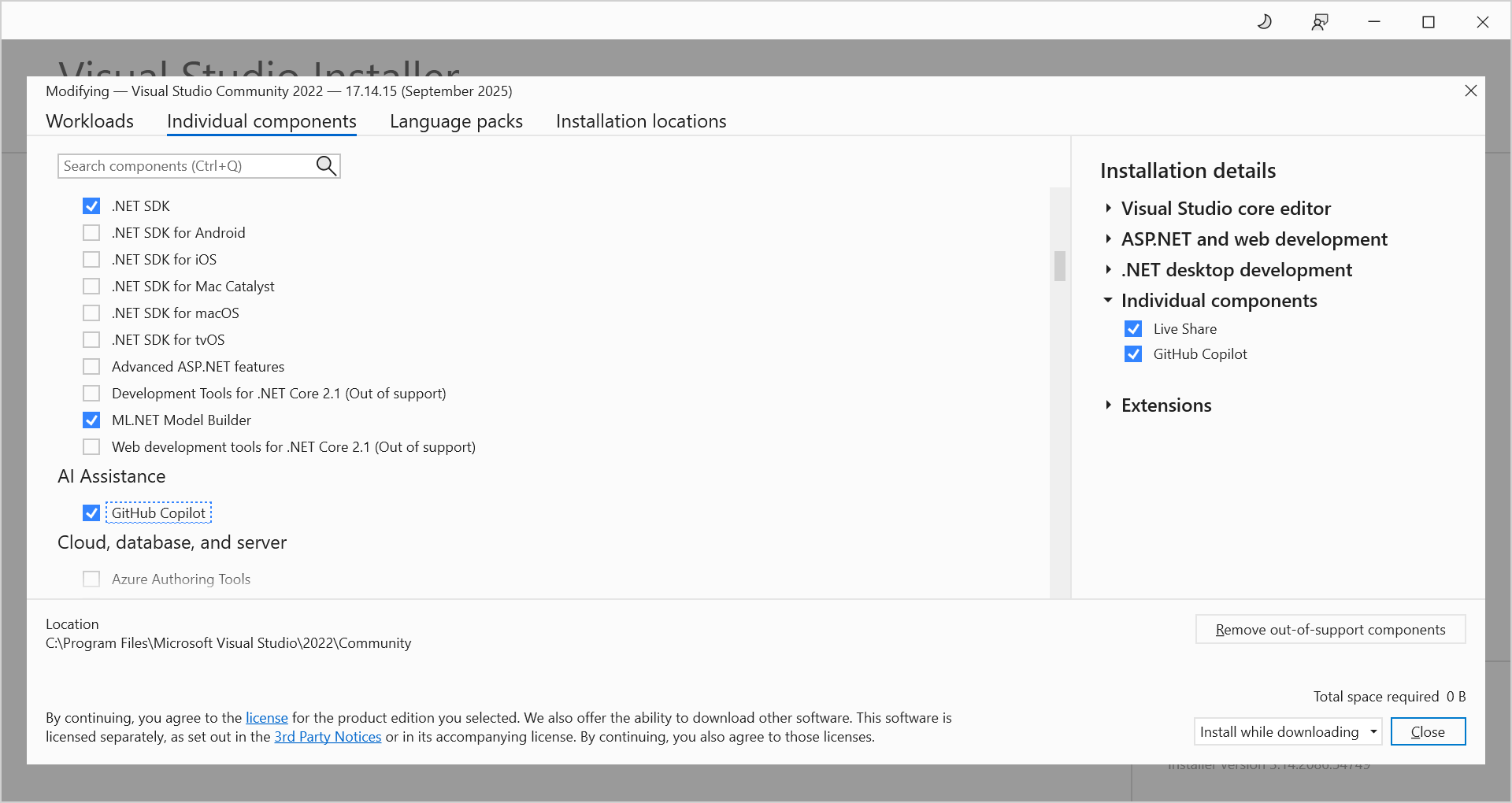Click Remove out-of-support components
The image size is (1512, 803).
pyautogui.click(x=1330, y=629)
